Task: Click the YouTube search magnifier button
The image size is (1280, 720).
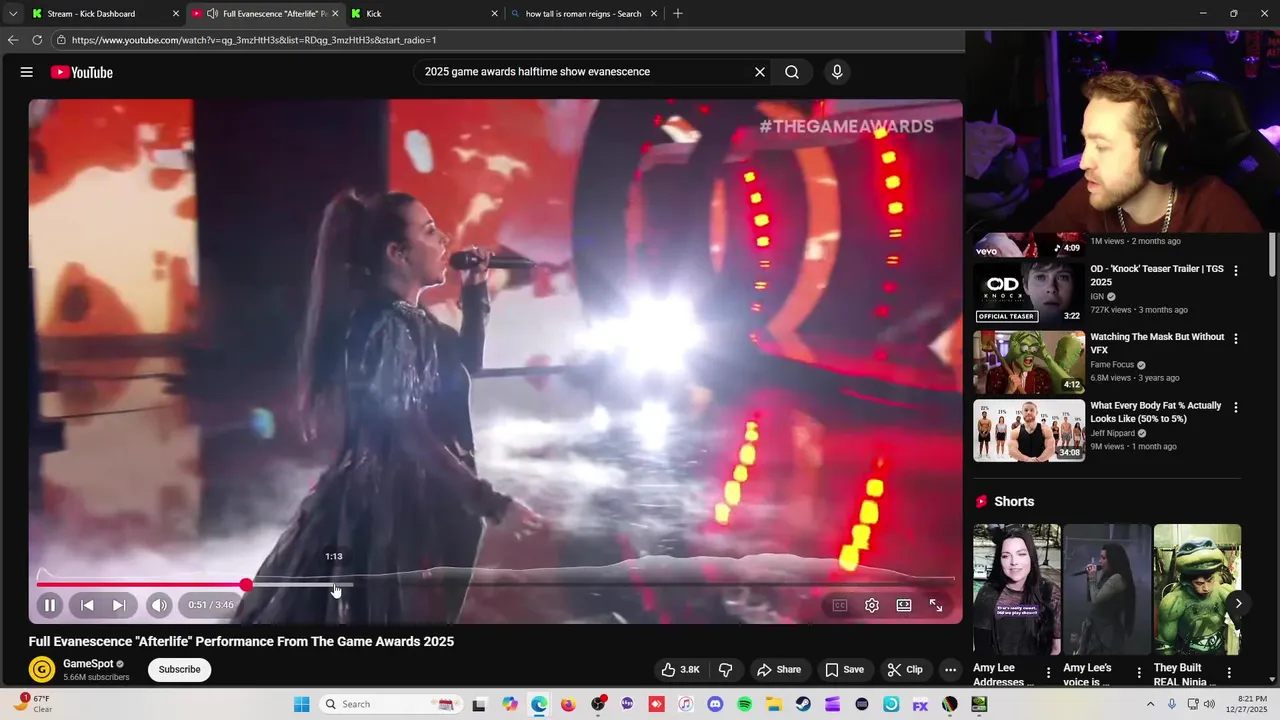Action: click(x=792, y=72)
